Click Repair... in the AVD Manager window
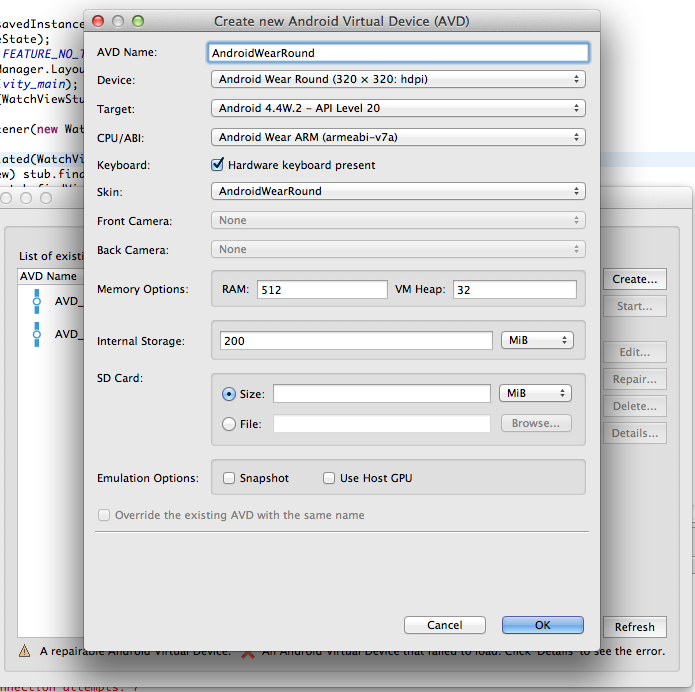Screen dimensions: 695x692 (634, 379)
